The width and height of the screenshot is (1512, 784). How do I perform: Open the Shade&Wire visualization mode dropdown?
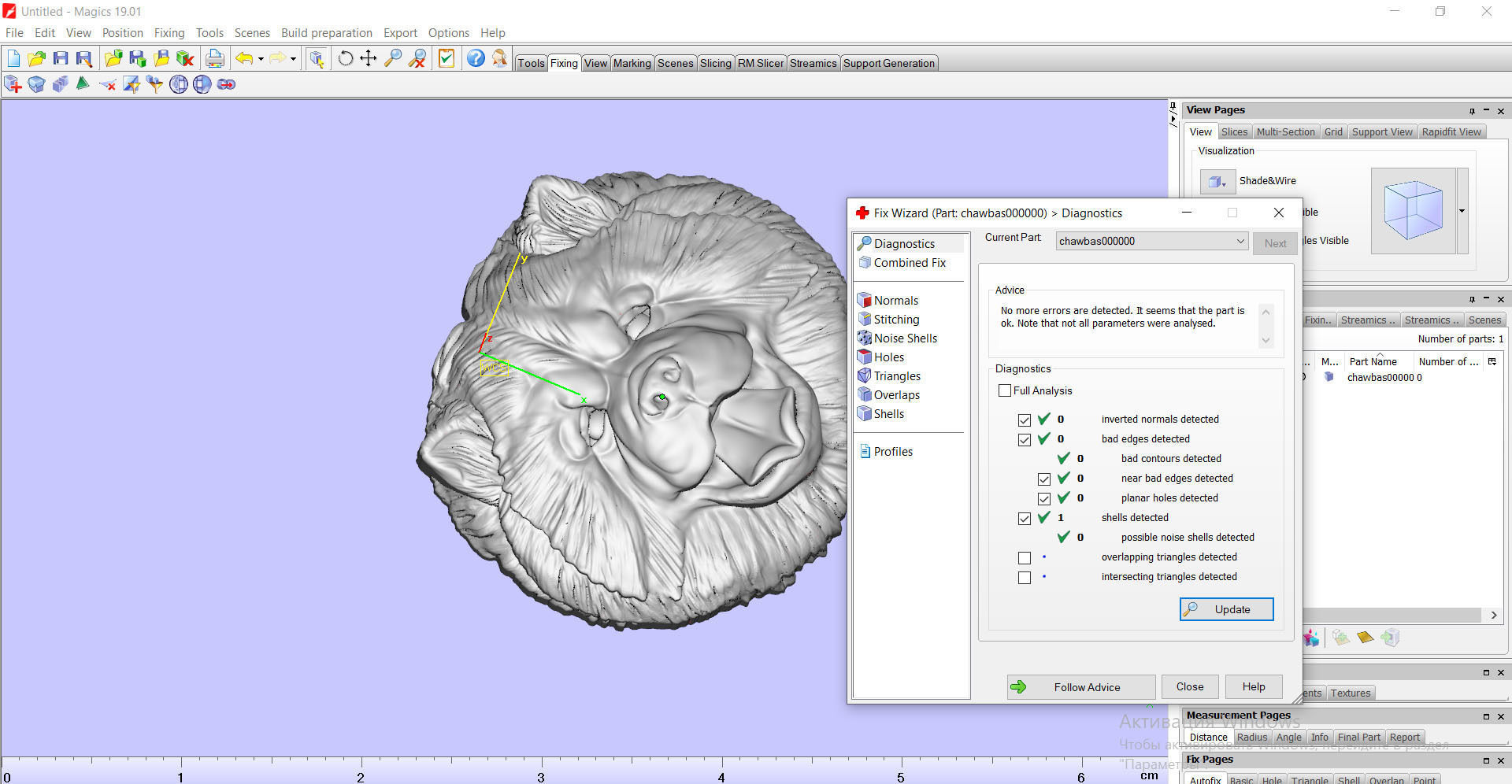coord(1217,181)
